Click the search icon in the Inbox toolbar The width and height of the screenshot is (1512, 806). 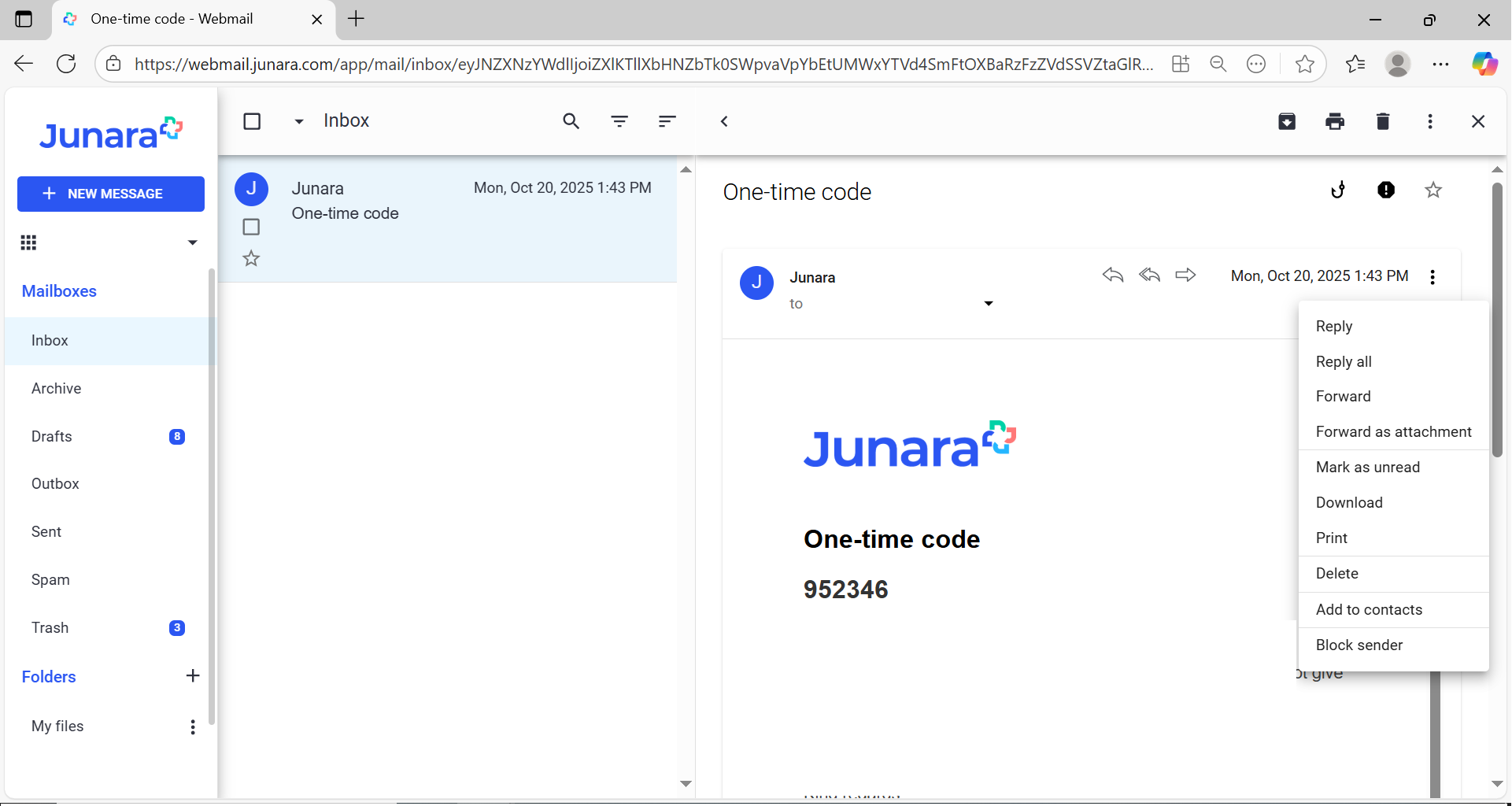point(571,121)
